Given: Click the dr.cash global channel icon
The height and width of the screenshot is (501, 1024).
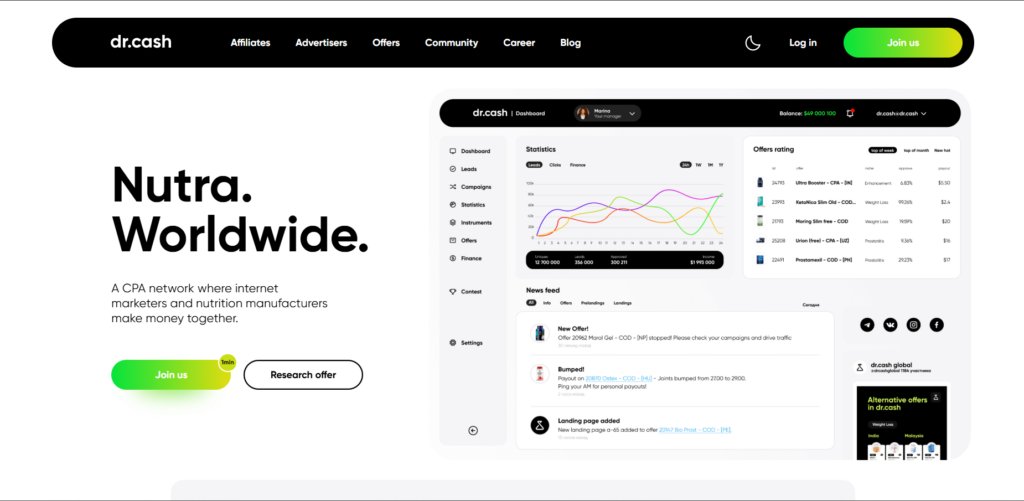Looking at the screenshot, I should (x=860, y=367).
